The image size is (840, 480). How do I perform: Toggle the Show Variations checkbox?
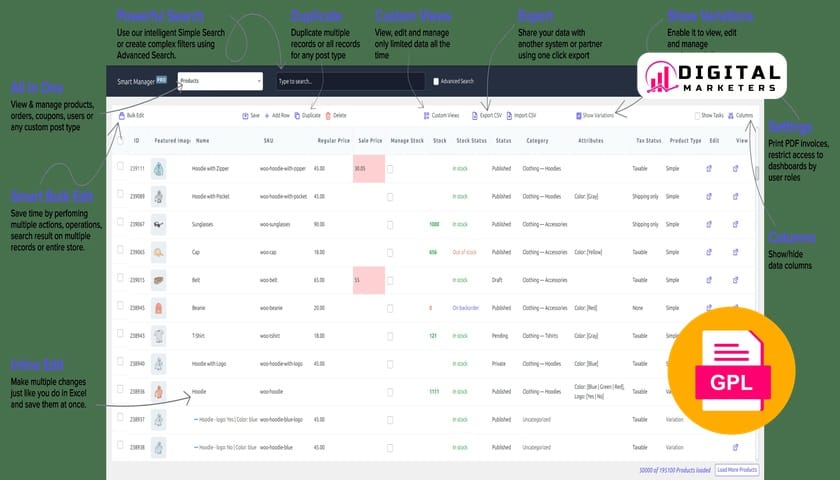click(x=579, y=116)
